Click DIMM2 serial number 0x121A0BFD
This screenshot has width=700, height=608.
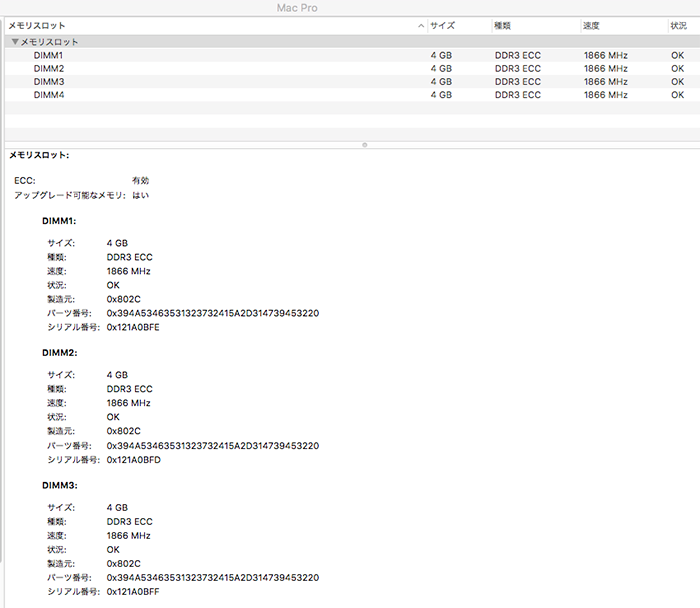tap(133, 460)
